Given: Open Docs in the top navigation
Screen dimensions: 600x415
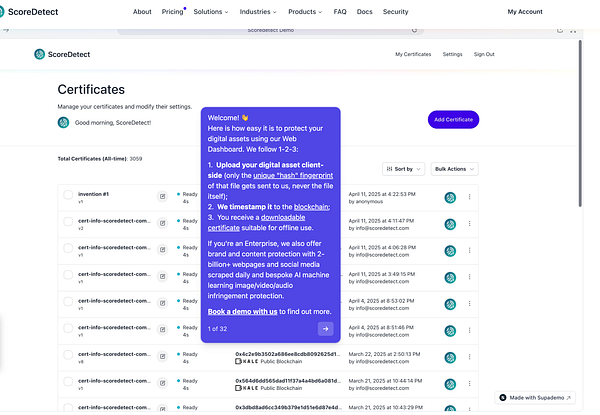Looking at the screenshot, I should click(364, 12).
